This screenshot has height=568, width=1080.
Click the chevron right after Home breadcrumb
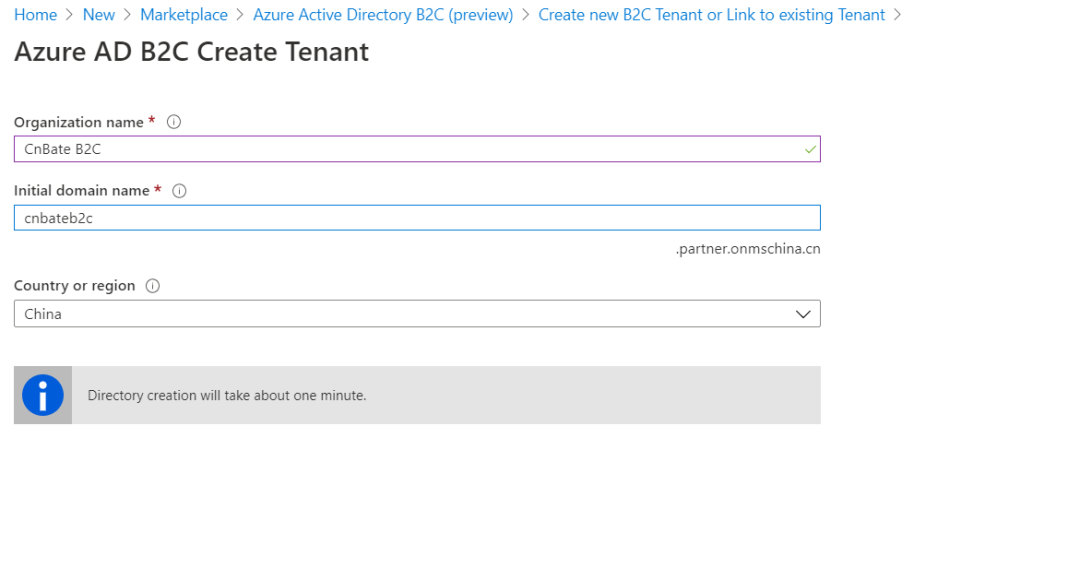coord(70,15)
